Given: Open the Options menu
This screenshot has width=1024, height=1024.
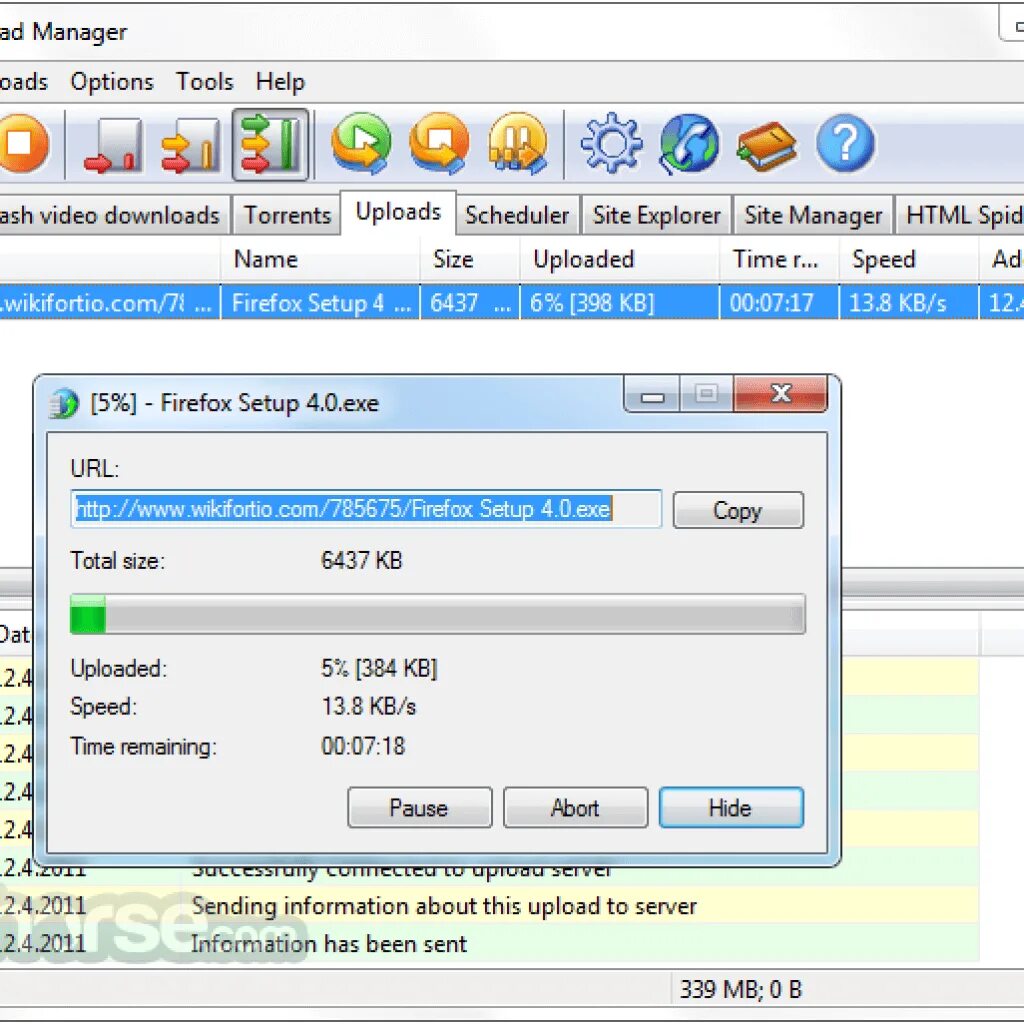Looking at the screenshot, I should [x=112, y=82].
